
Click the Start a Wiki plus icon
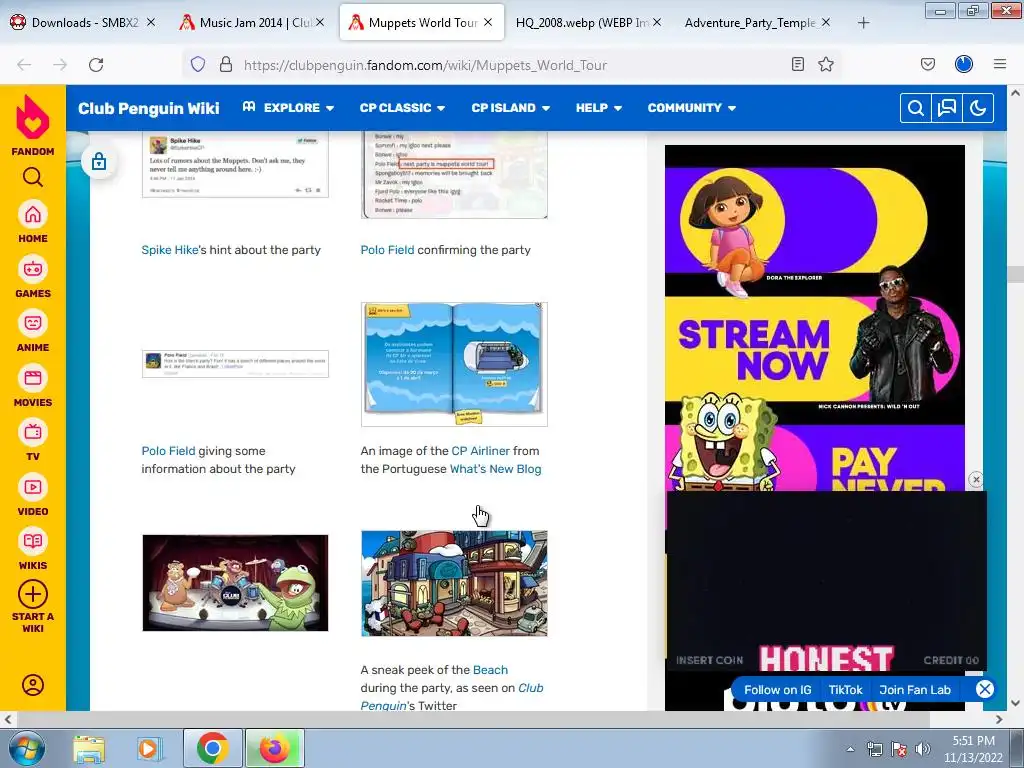pos(33,594)
